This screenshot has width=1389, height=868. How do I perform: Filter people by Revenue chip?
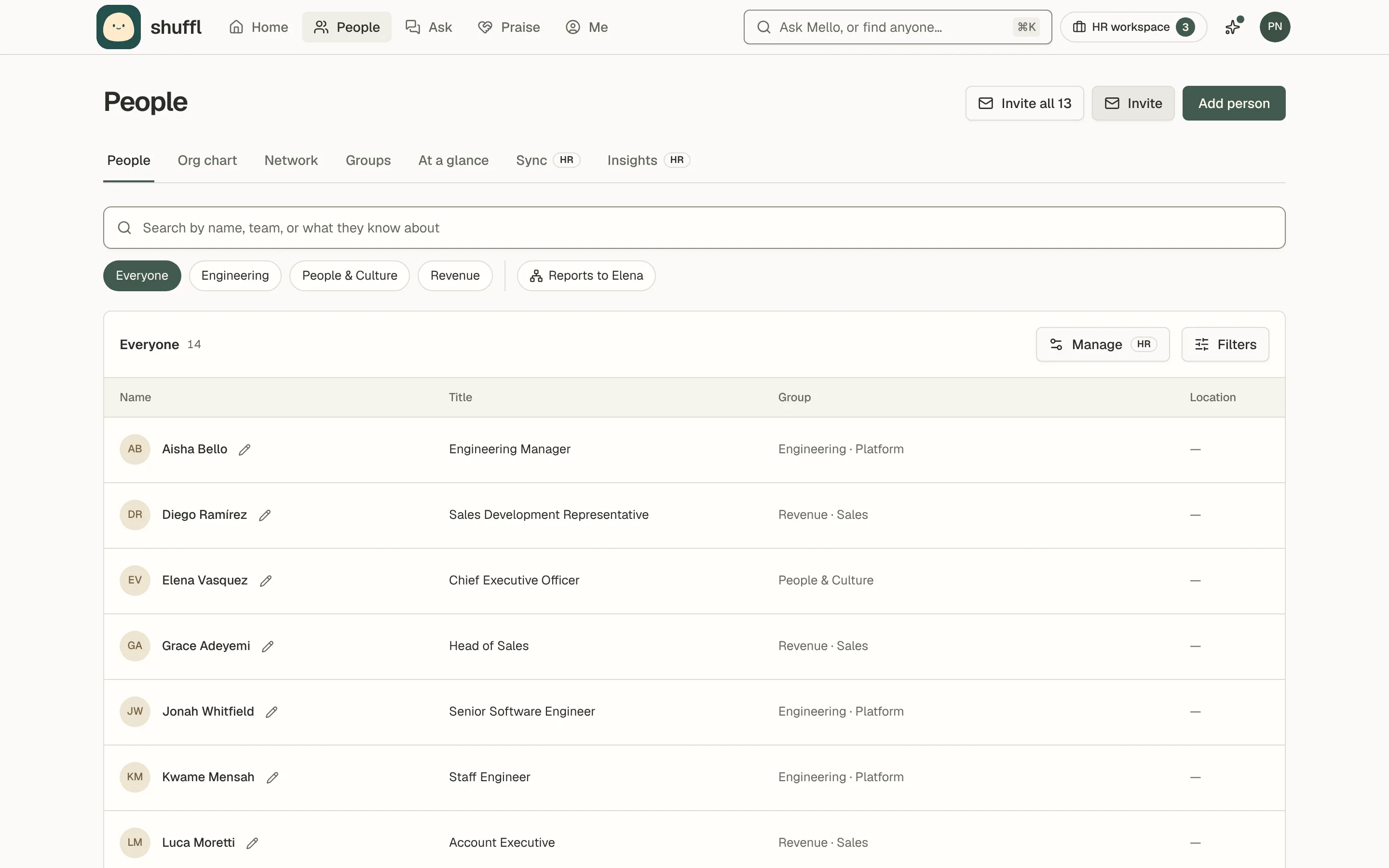(x=455, y=275)
